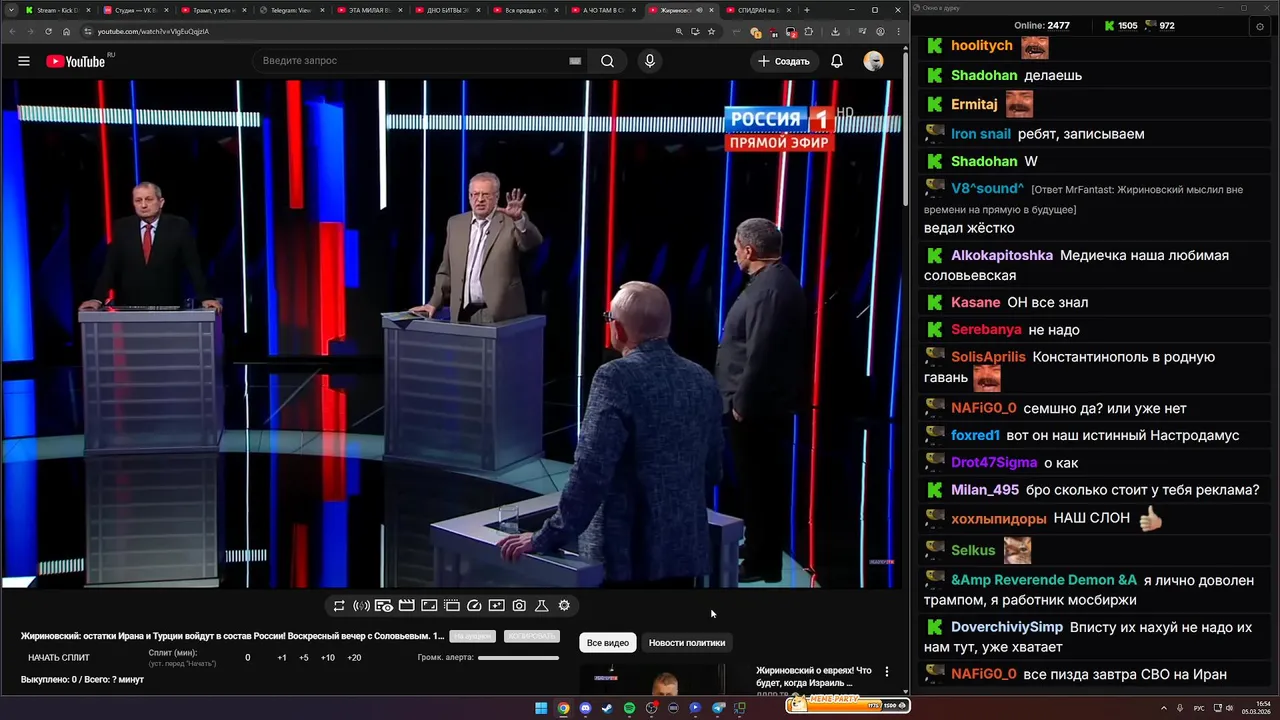Click the Chrome home button

[x=66, y=31]
